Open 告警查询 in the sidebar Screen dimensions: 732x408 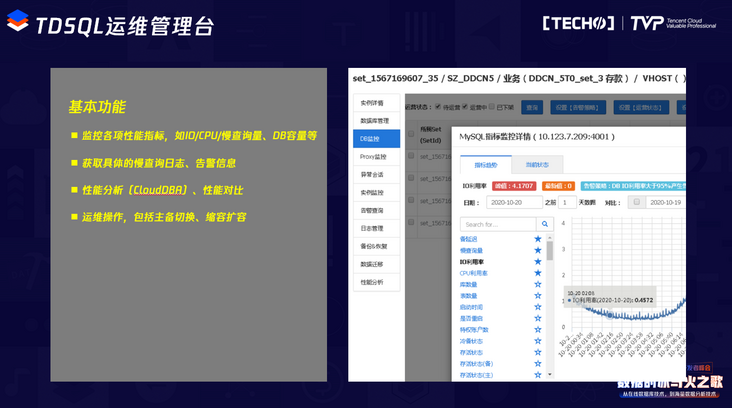point(376,210)
